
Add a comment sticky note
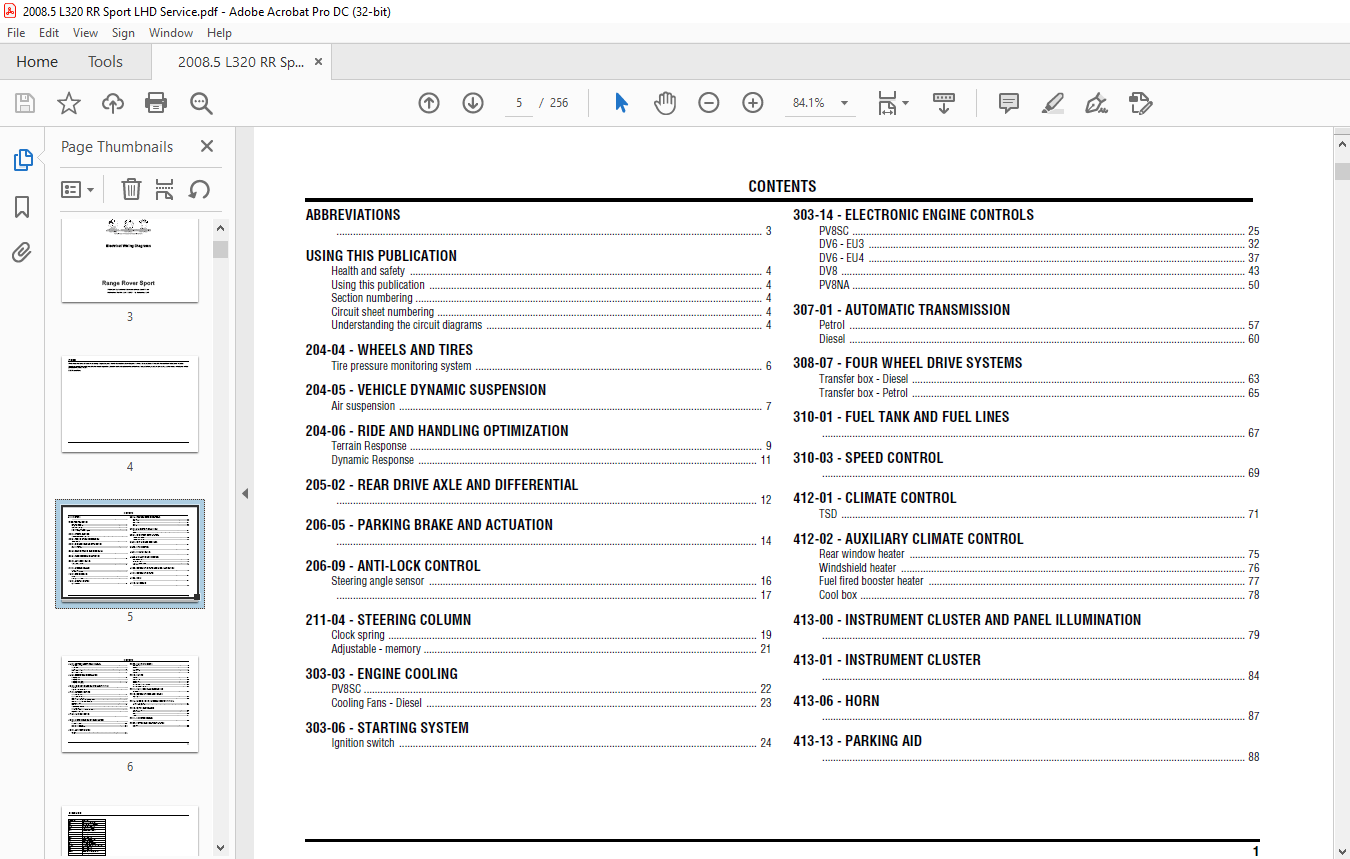(x=1009, y=103)
